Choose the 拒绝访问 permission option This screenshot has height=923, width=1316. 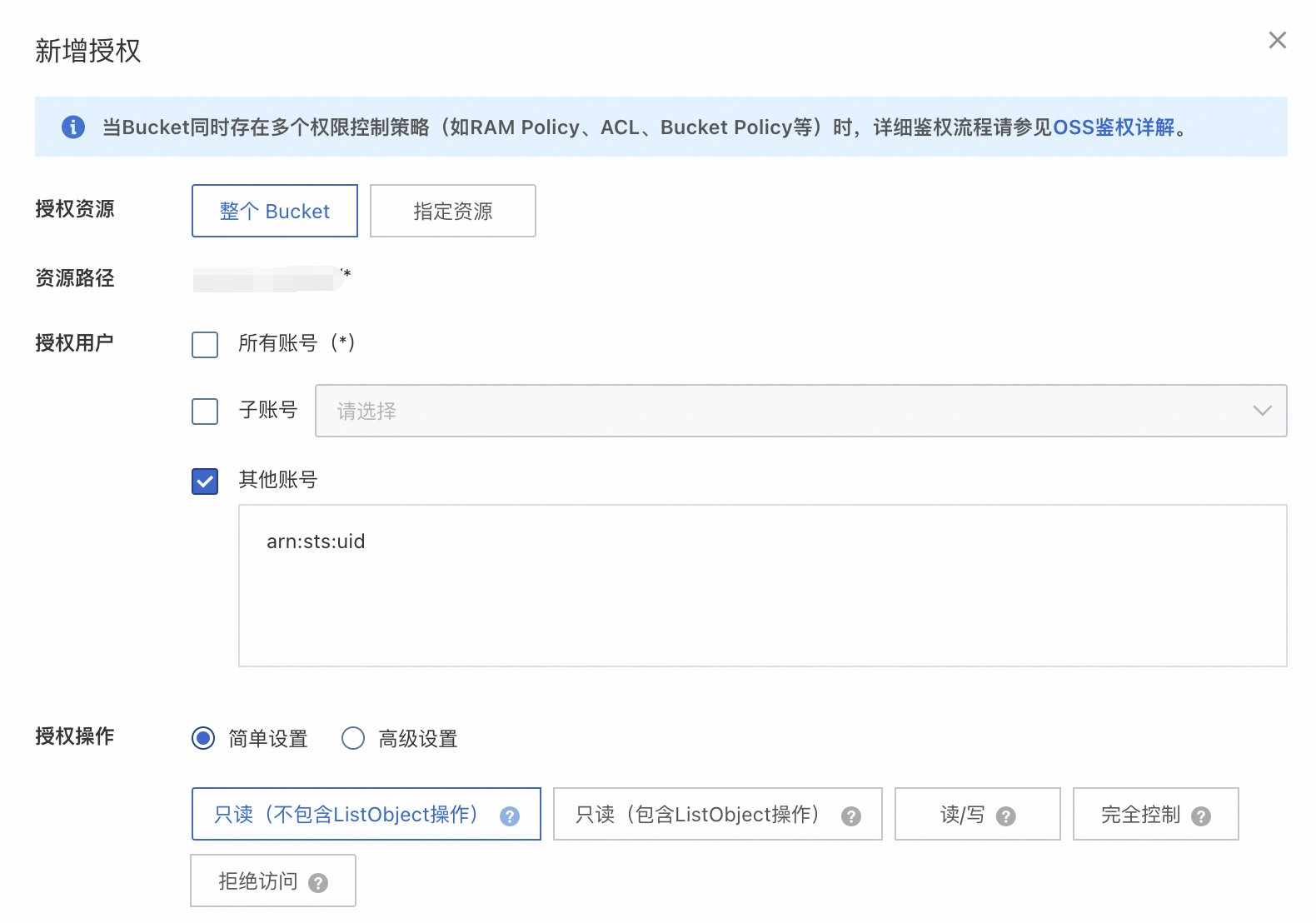click(273, 881)
